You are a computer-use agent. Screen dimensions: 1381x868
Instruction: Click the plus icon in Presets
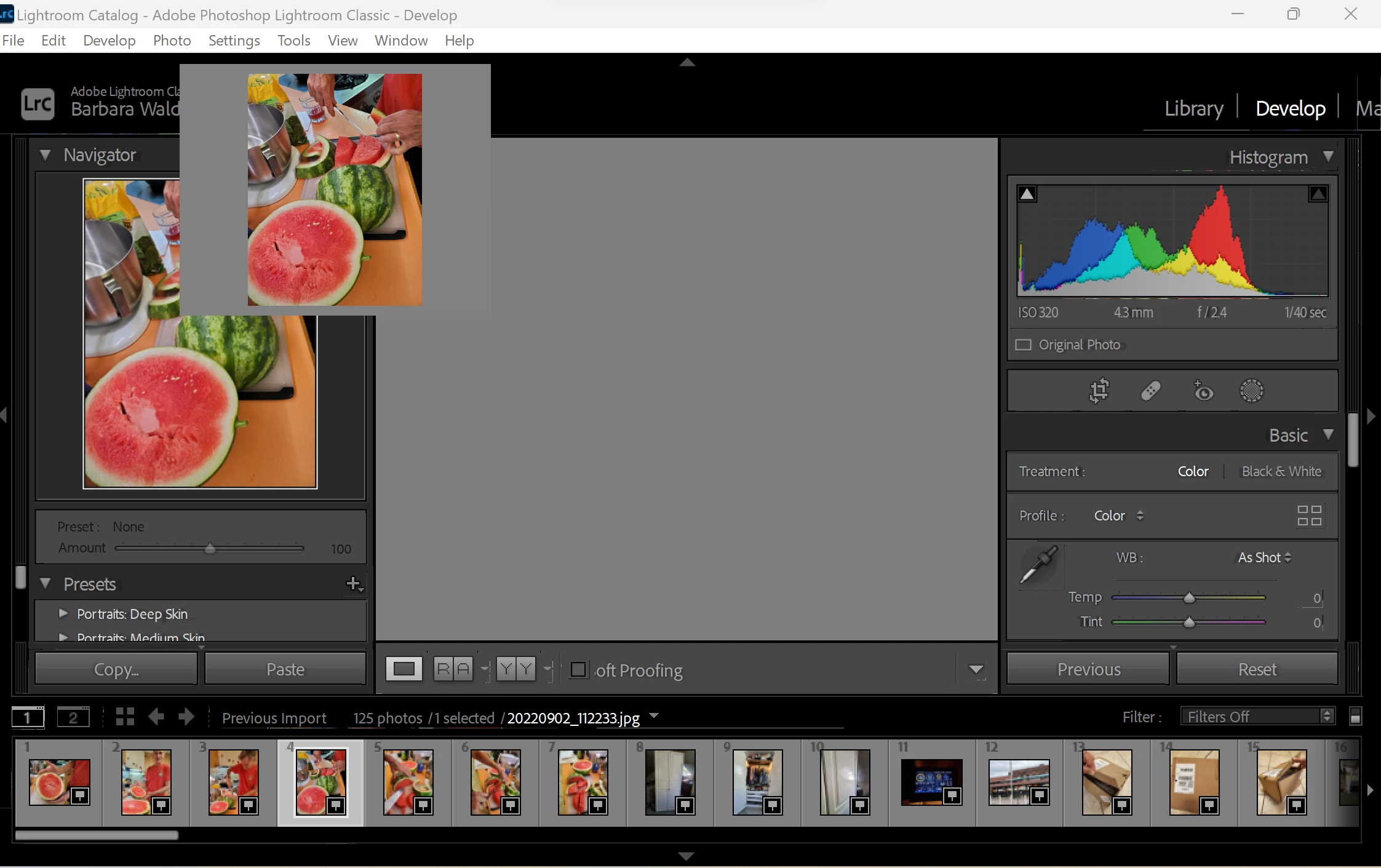[x=354, y=584]
